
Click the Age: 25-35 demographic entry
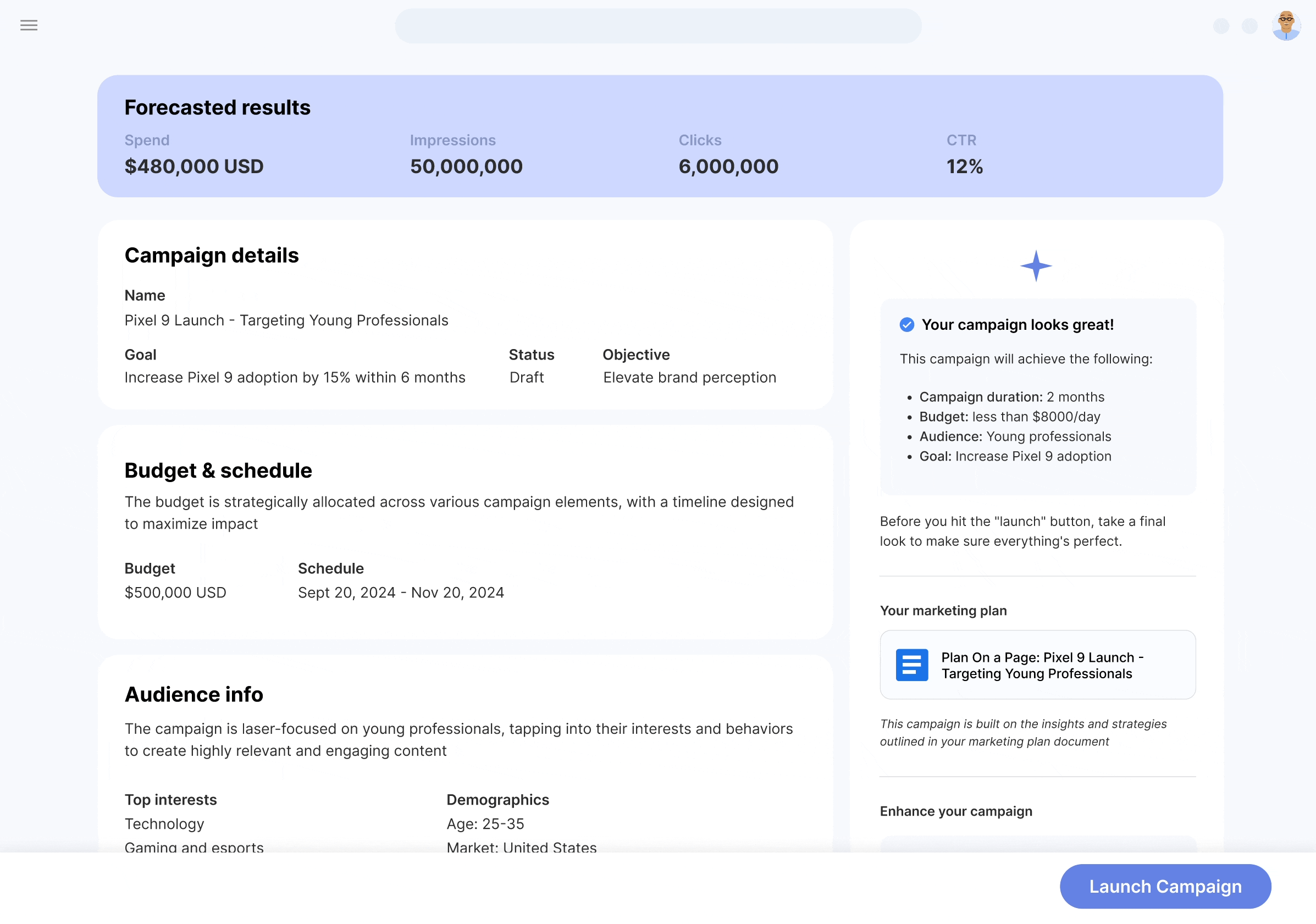[x=485, y=825]
